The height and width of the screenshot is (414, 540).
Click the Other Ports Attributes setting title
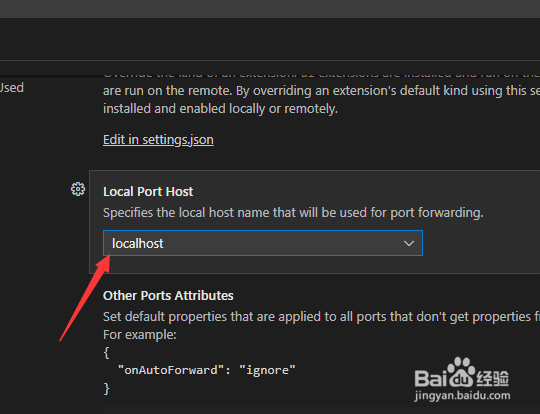coord(168,296)
